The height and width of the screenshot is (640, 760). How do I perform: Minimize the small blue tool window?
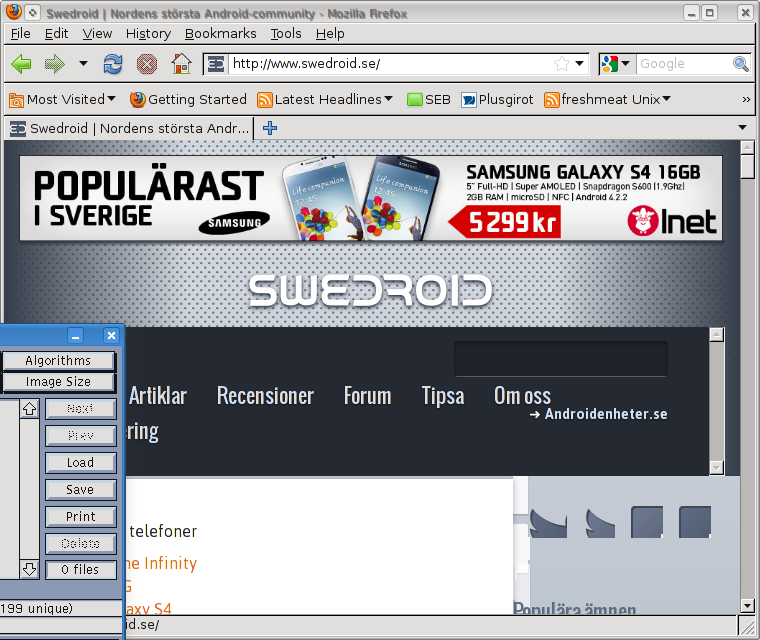pos(76,336)
